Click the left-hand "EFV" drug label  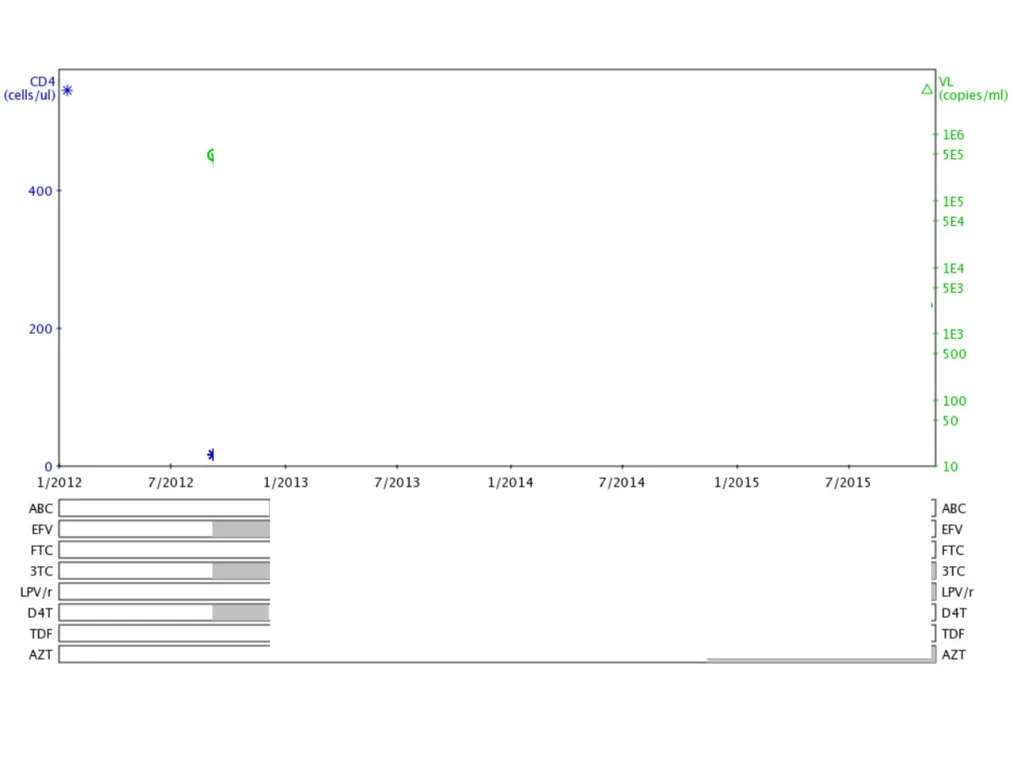pyautogui.click(x=42, y=530)
